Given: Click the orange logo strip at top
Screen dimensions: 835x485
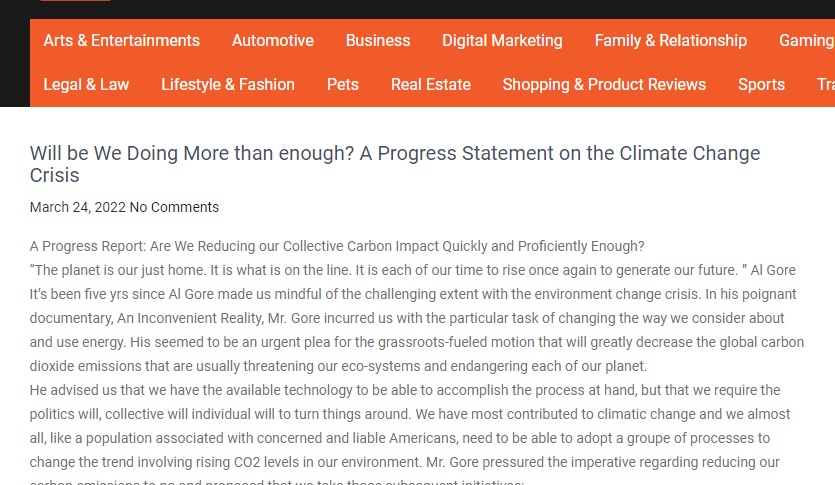Looking at the screenshot, I should point(75,1).
